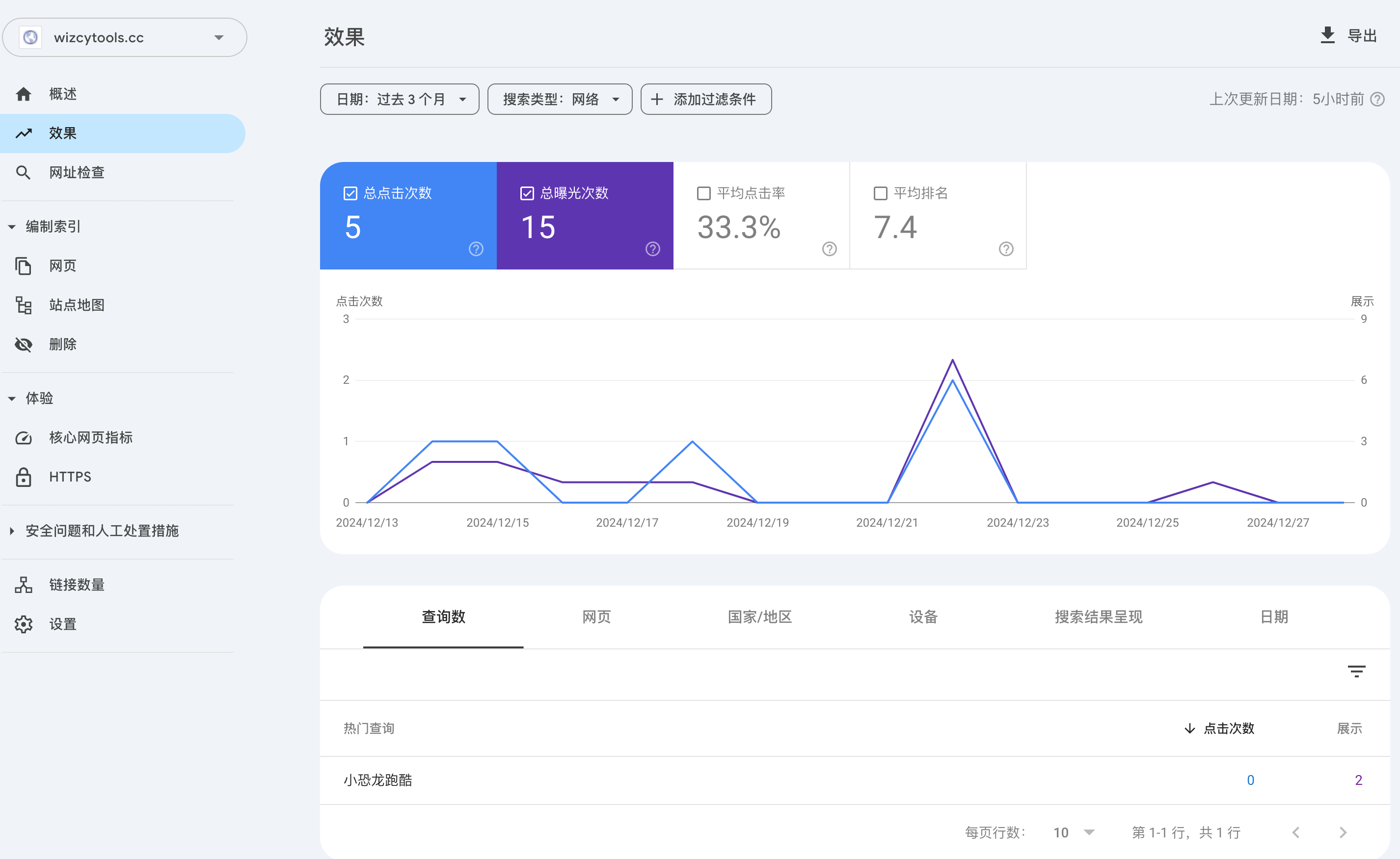This screenshot has height=859, width=1400.
Task: Click help icon next to last update time
Action: pyautogui.click(x=1377, y=100)
